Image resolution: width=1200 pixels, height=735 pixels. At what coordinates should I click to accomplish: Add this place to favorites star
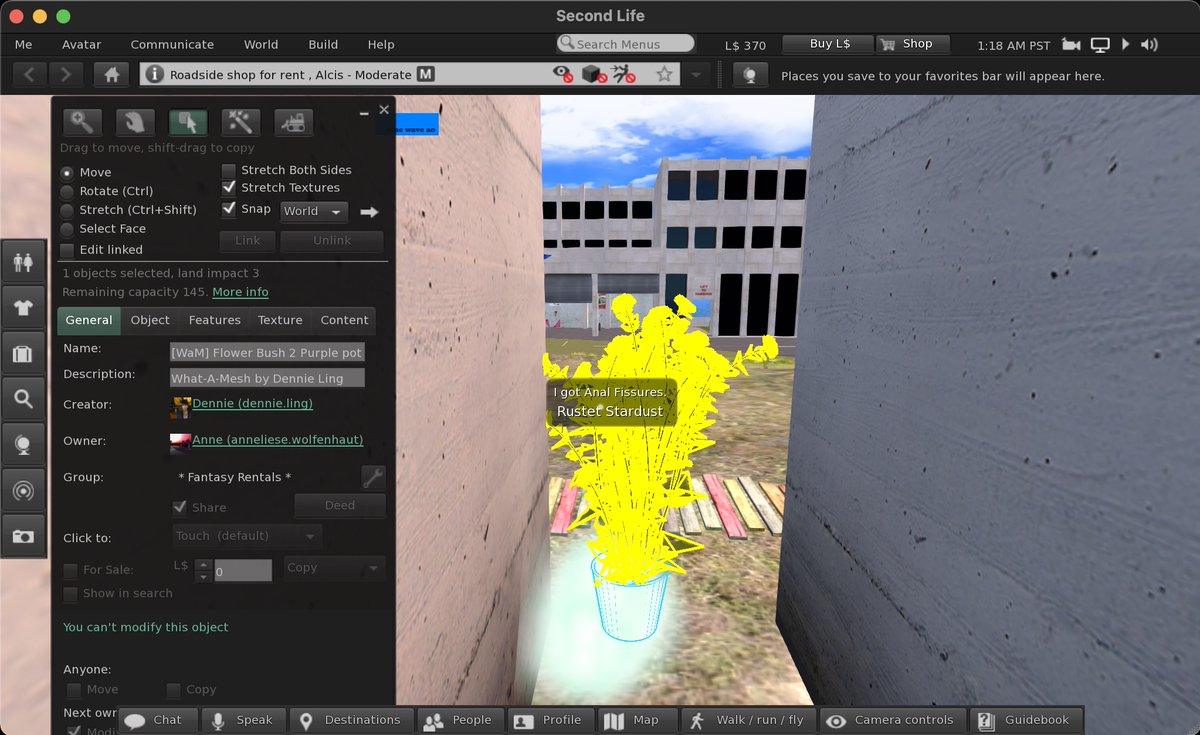pos(664,75)
